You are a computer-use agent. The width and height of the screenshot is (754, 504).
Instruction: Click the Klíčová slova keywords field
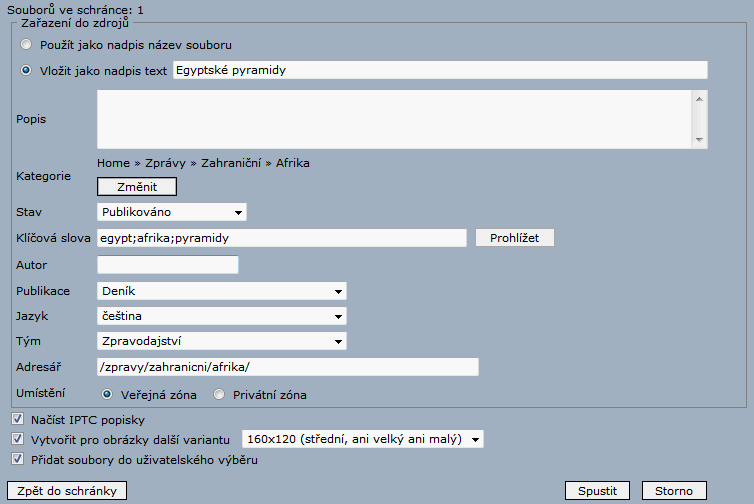[282, 238]
